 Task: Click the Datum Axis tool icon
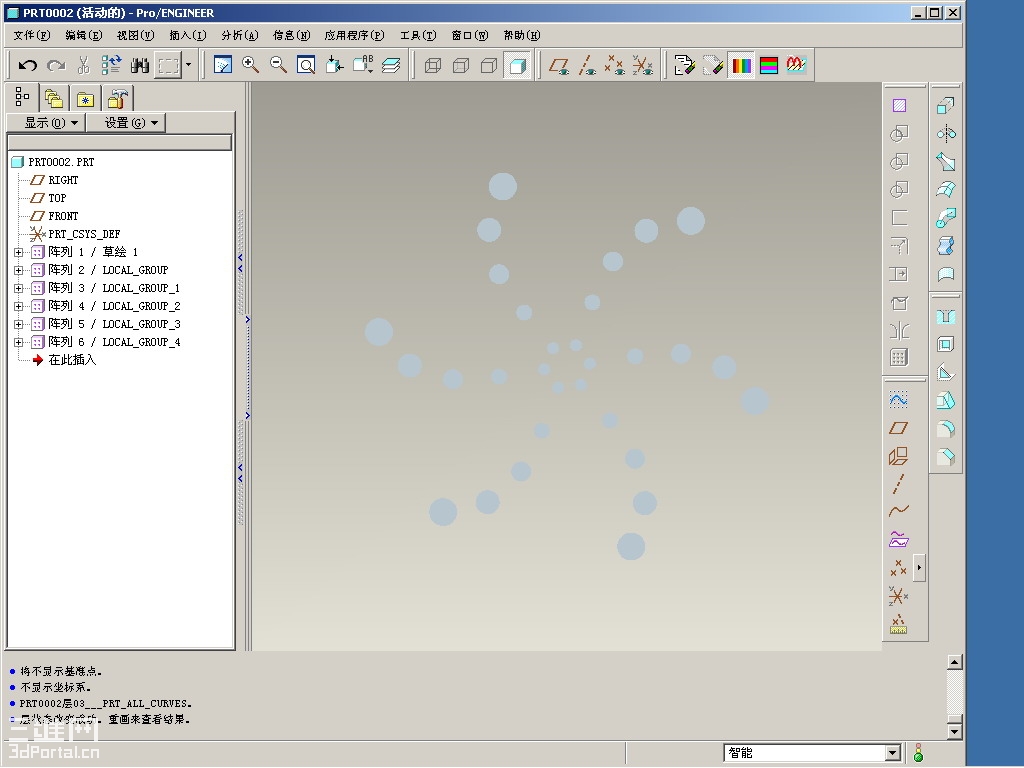point(899,484)
